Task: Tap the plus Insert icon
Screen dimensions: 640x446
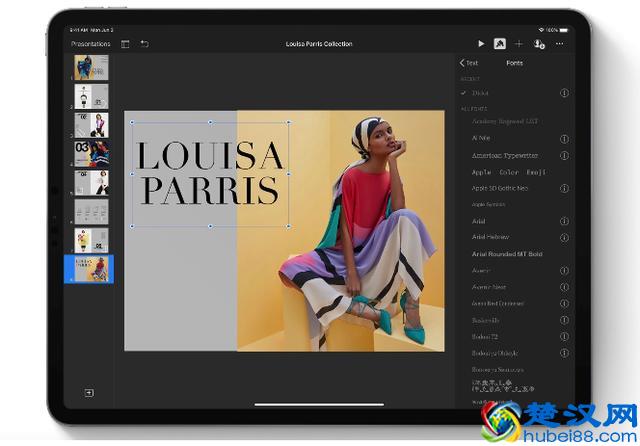Action: pos(519,44)
